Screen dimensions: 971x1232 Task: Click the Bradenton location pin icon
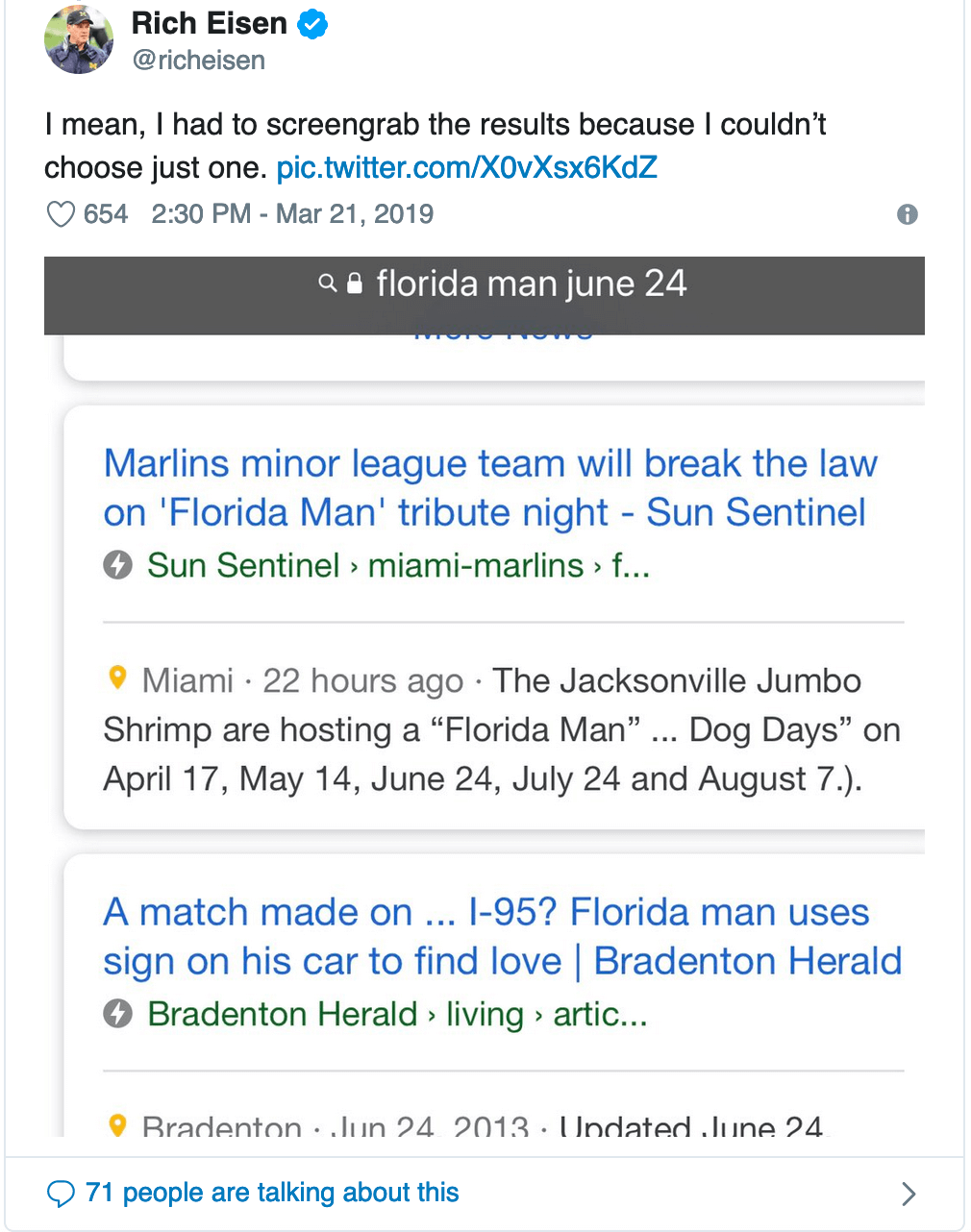click(x=117, y=1124)
